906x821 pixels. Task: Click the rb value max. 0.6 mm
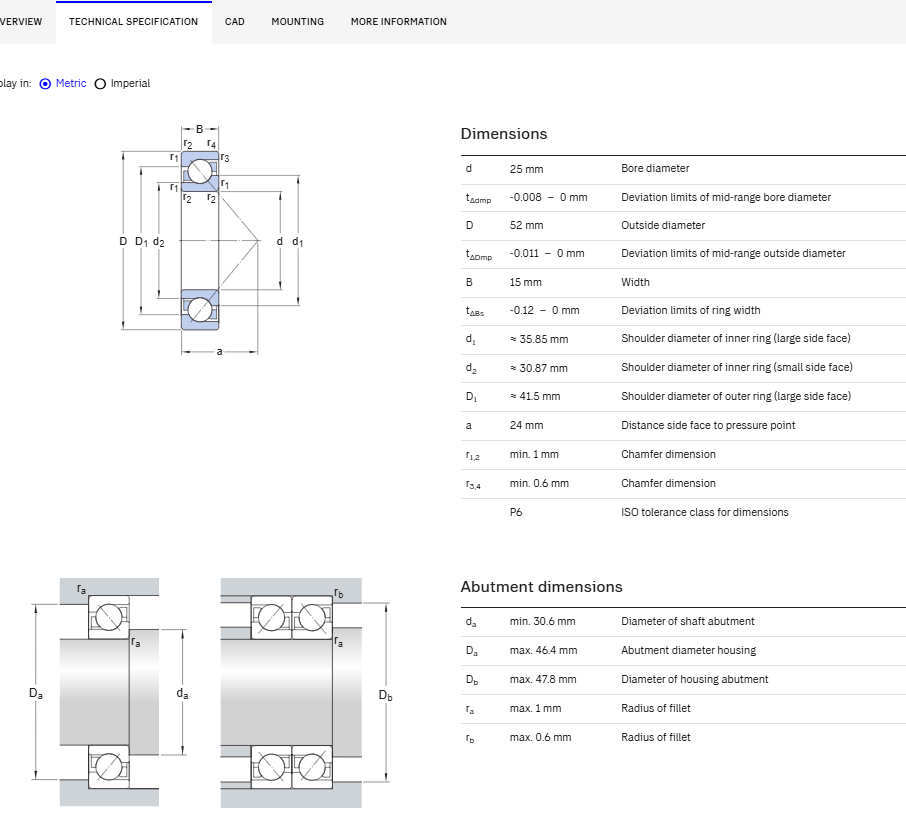540,737
